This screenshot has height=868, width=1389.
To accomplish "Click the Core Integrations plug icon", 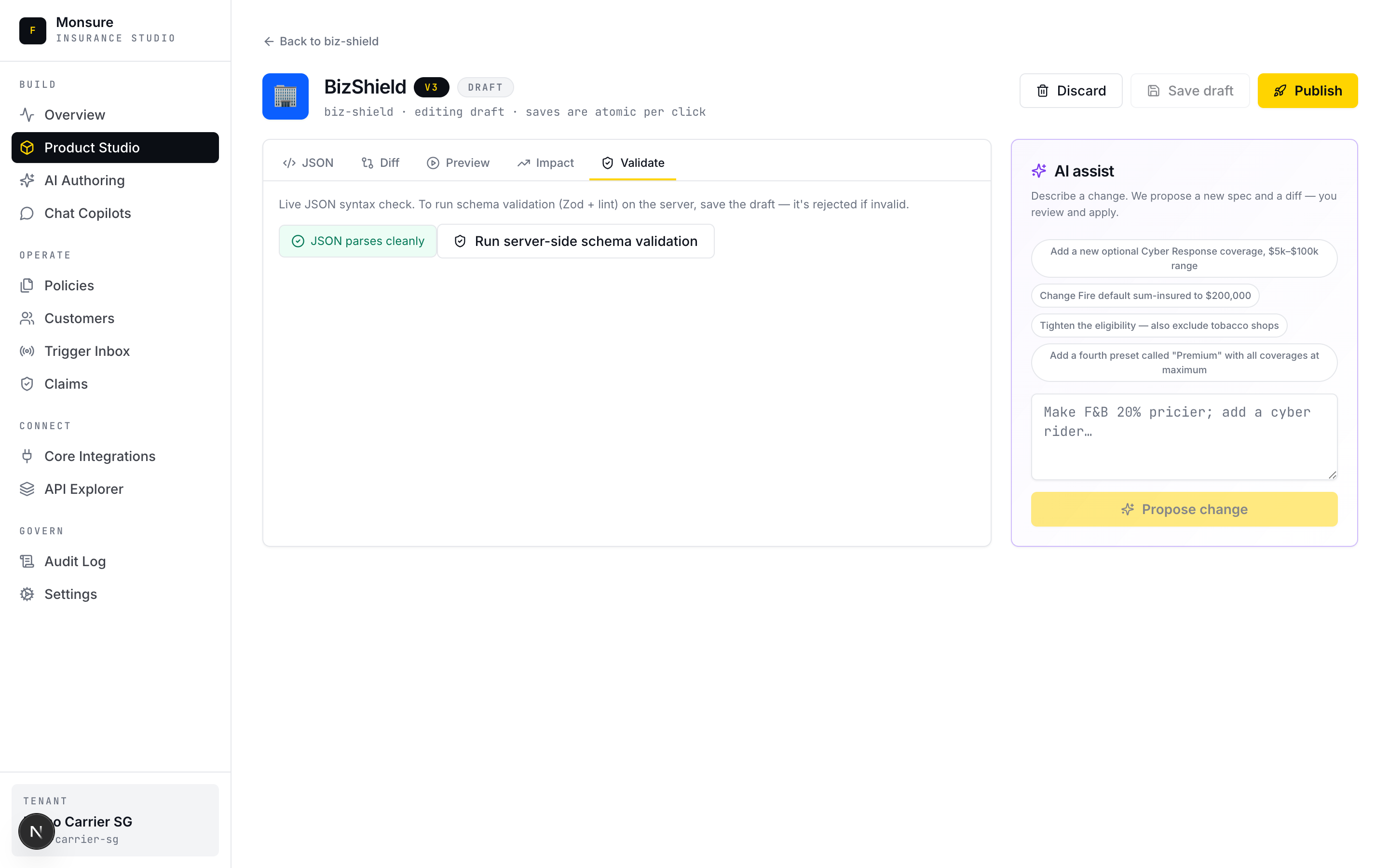I will point(27,456).
